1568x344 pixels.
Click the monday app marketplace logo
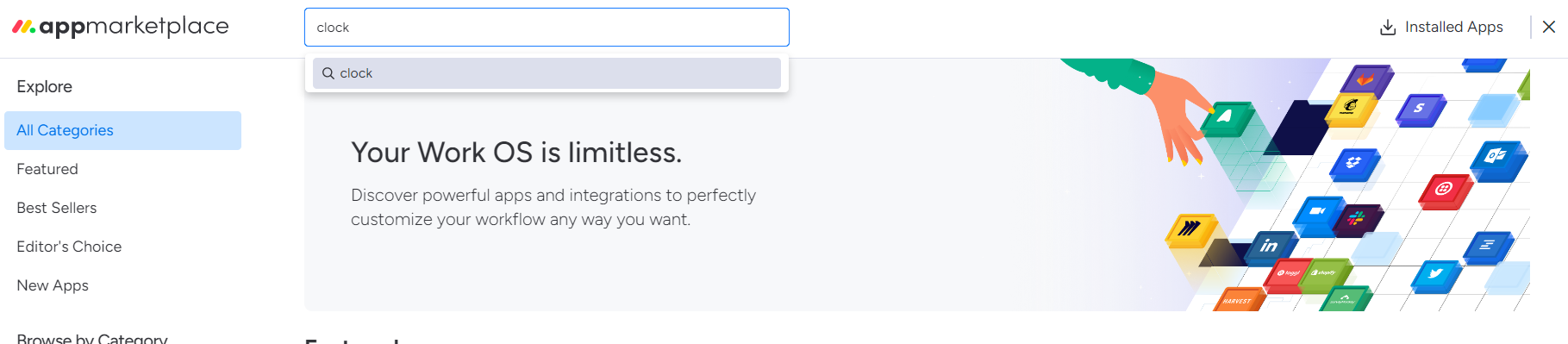point(121,27)
